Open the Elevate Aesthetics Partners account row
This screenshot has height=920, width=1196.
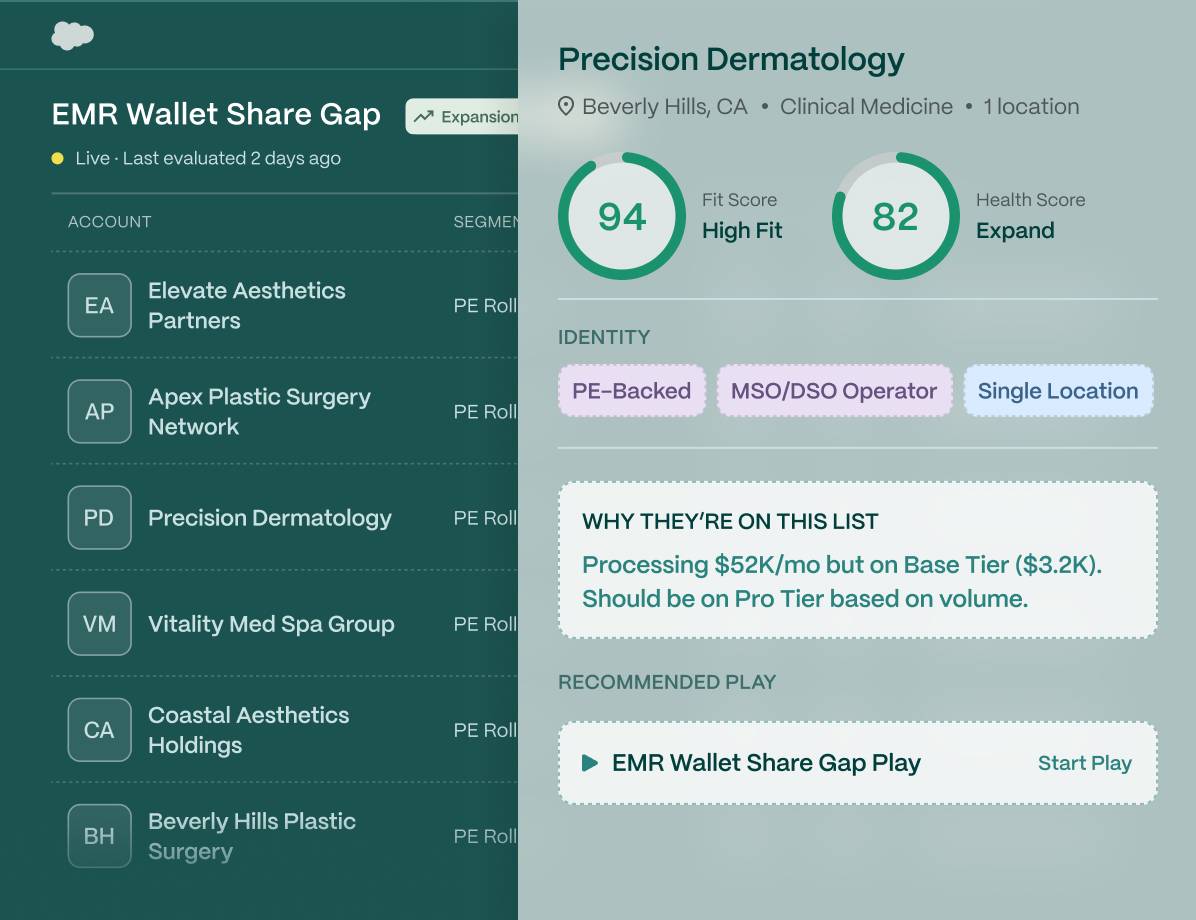pos(285,305)
